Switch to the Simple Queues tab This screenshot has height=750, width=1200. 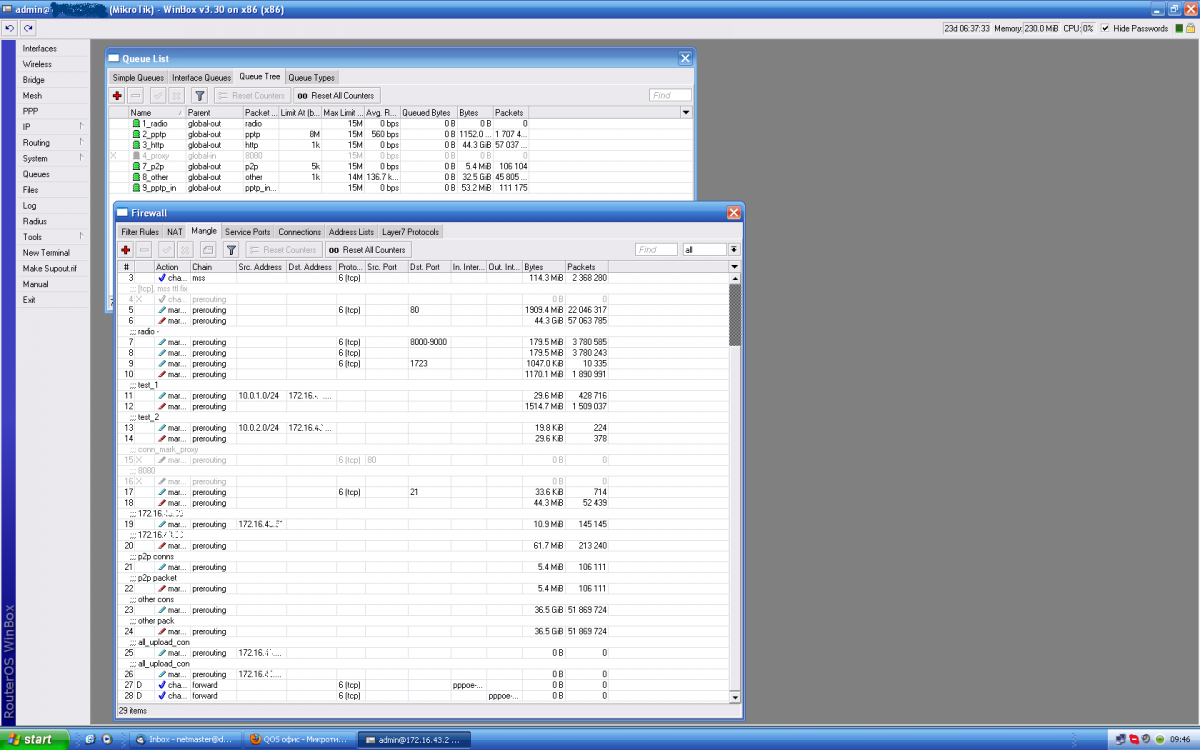(x=138, y=77)
